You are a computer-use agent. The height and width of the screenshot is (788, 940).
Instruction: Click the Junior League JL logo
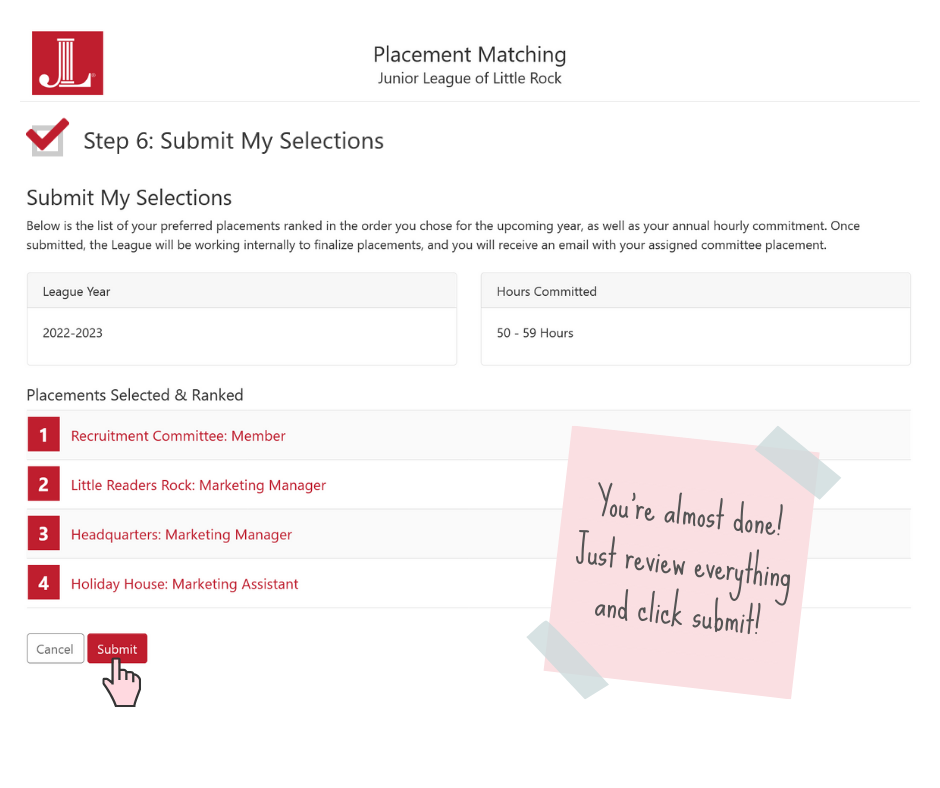click(68, 63)
